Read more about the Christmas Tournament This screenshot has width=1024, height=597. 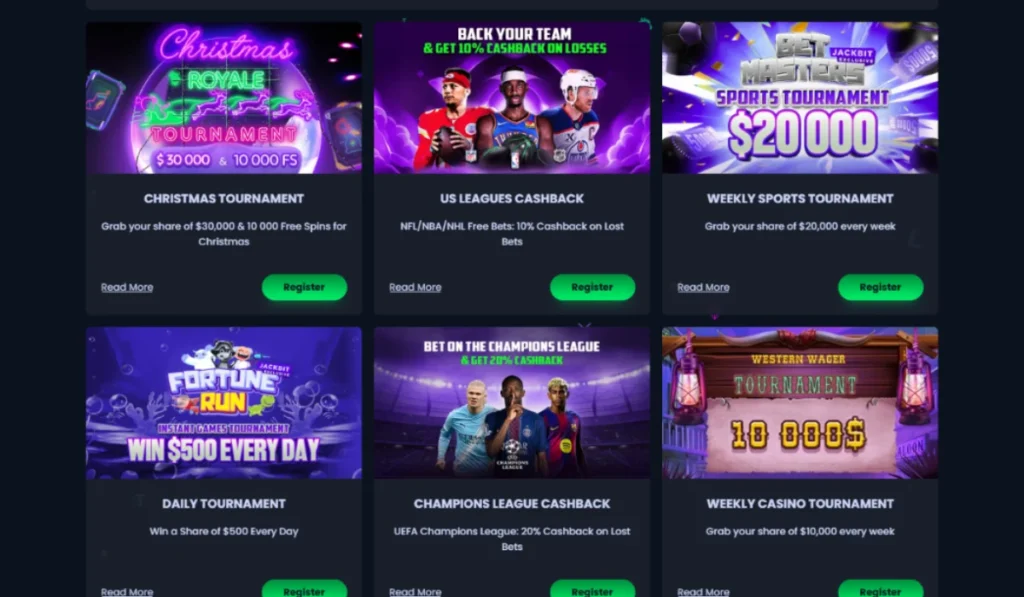click(127, 287)
